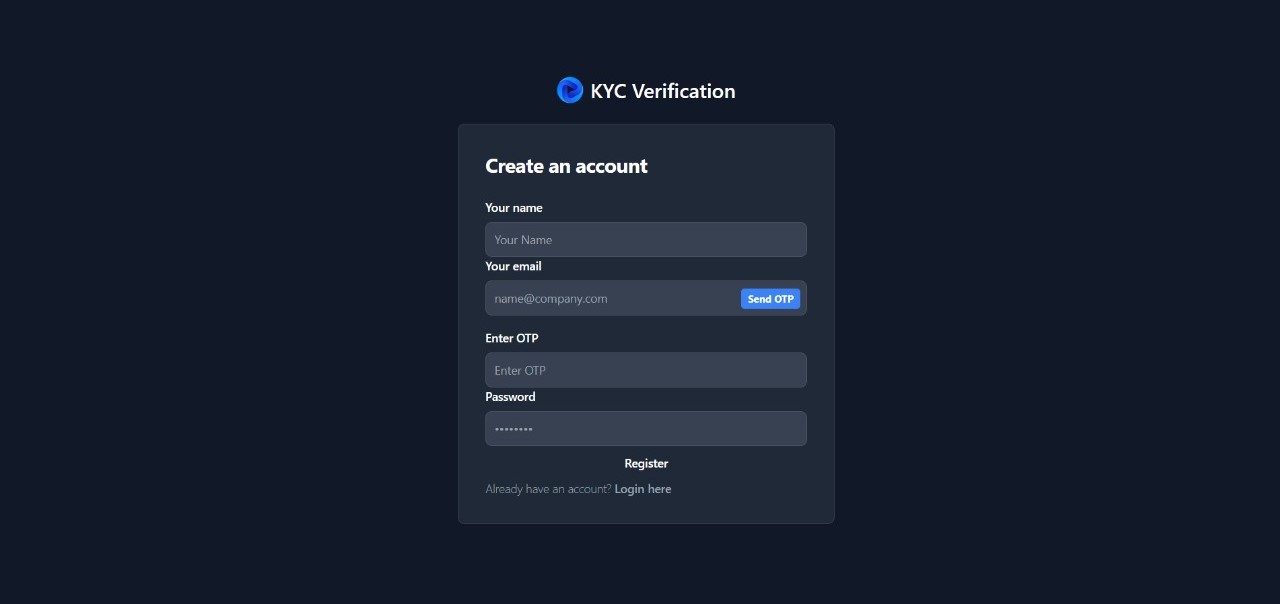This screenshot has width=1280, height=604.
Task: Select the Create an account heading
Action: [x=566, y=166]
